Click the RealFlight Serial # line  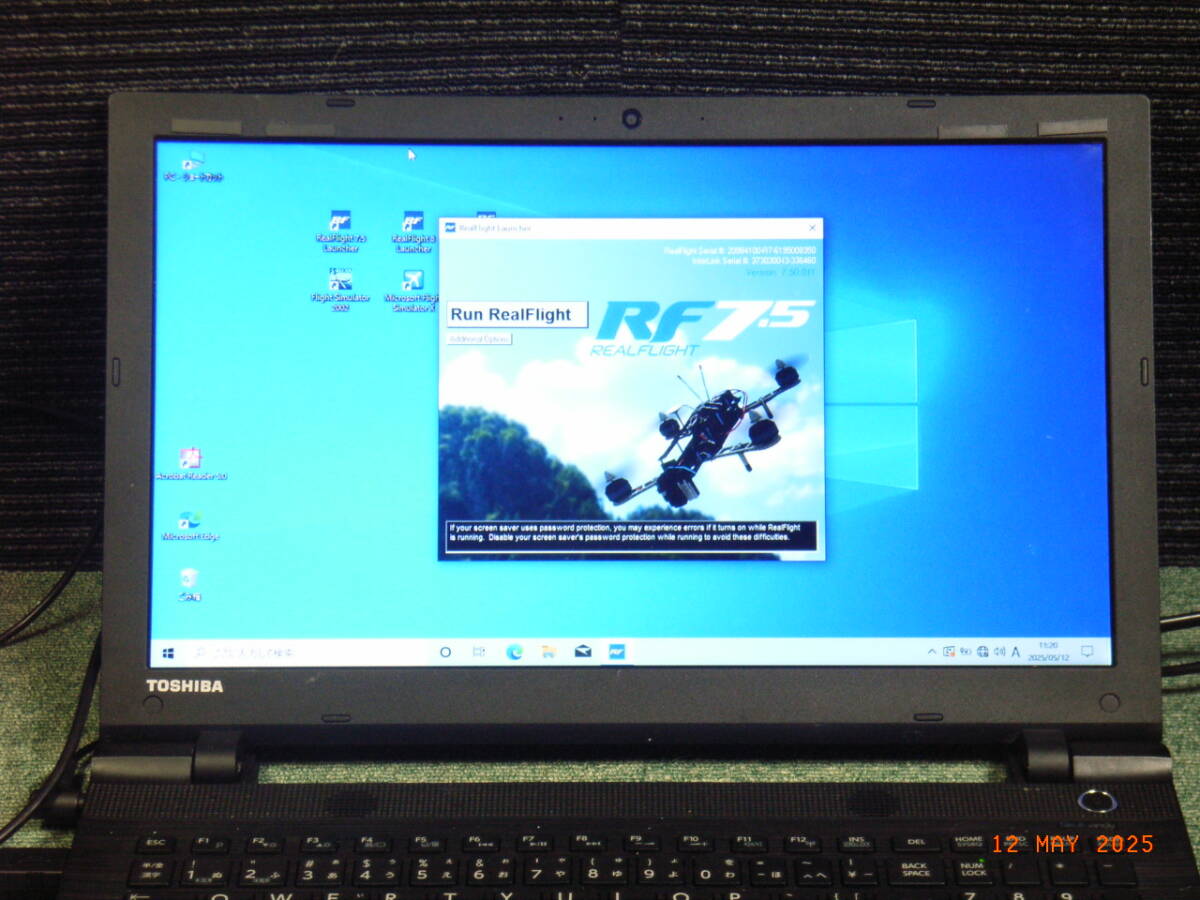pos(740,250)
